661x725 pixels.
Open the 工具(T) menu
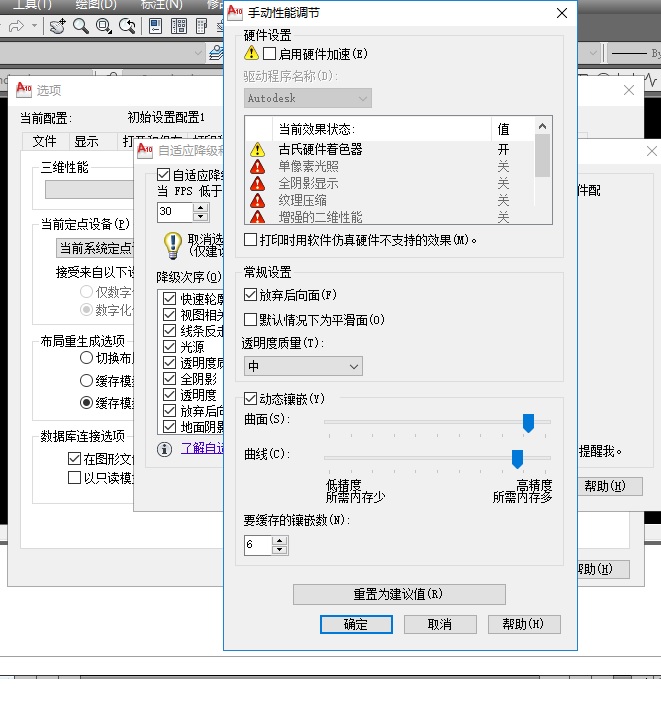tap(32, 5)
